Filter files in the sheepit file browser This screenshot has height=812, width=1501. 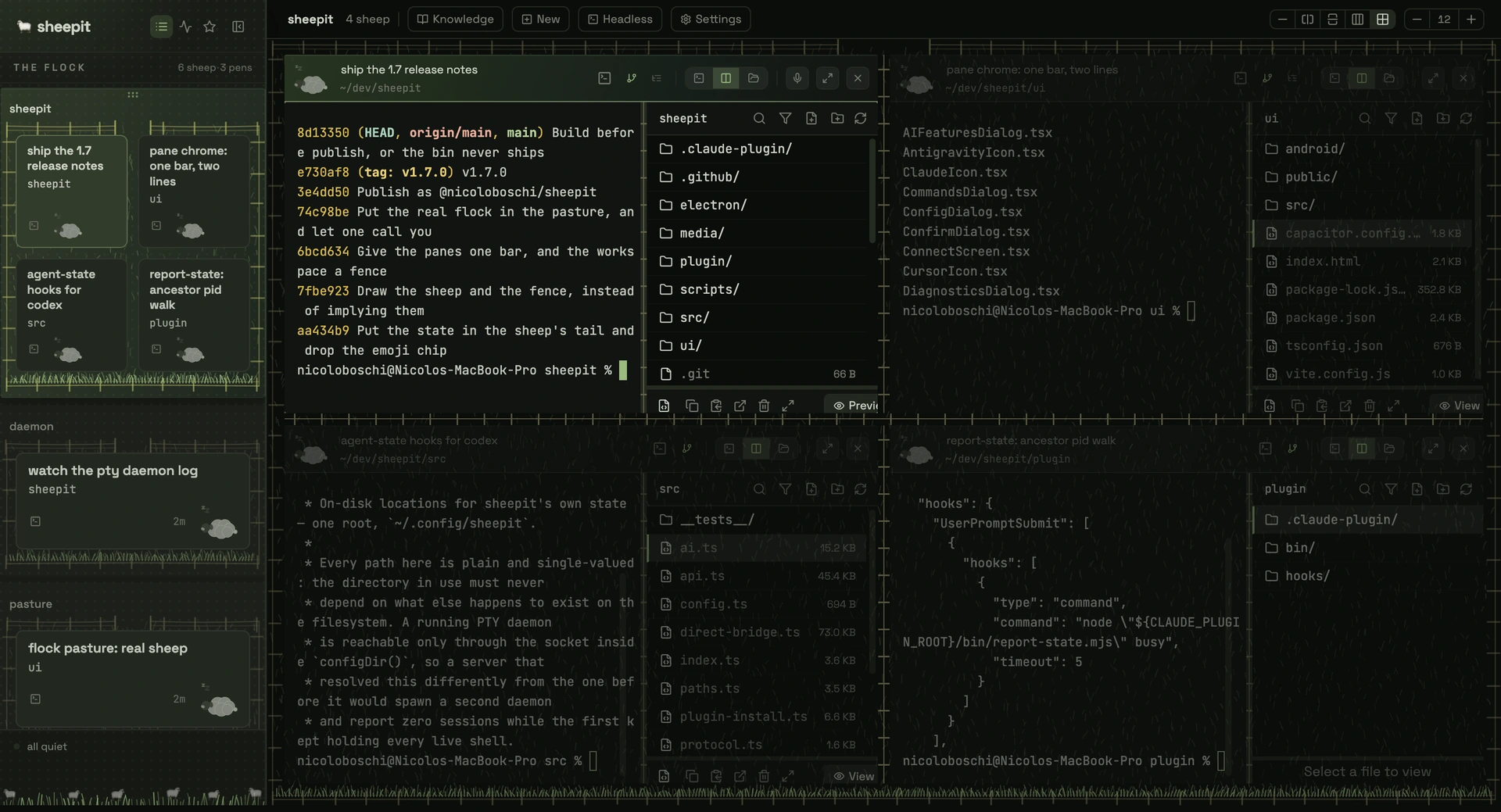(785, 118)
